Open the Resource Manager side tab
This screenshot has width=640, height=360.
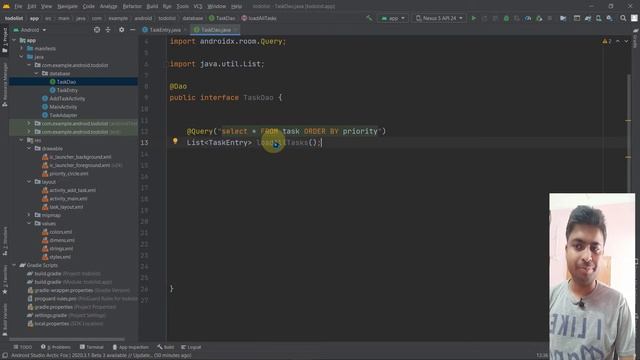[x=4, y=85]
